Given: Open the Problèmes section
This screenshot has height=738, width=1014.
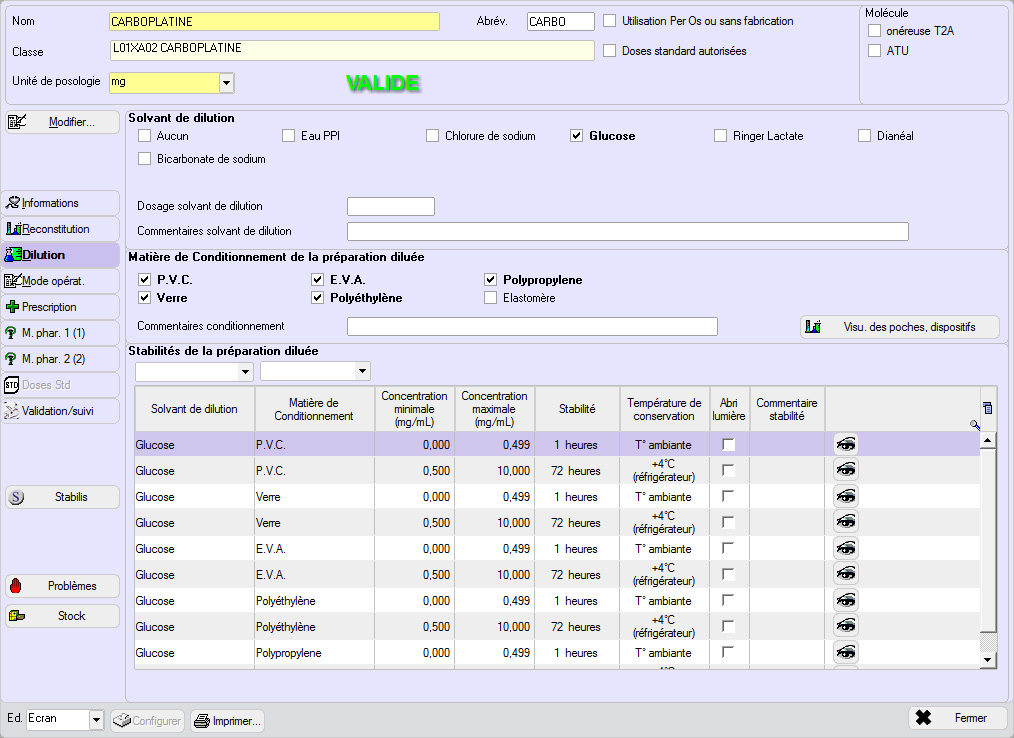Looking at the screenshot, I should (62, 586).
